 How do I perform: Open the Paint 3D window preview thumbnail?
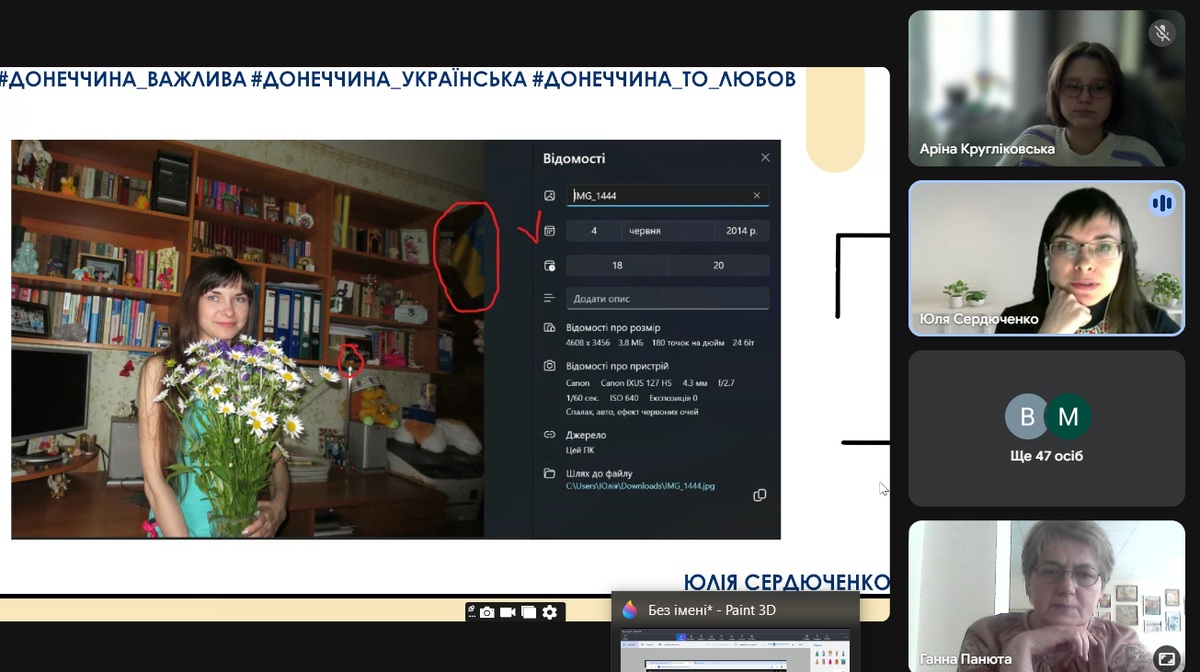click(x=735, y=650)
